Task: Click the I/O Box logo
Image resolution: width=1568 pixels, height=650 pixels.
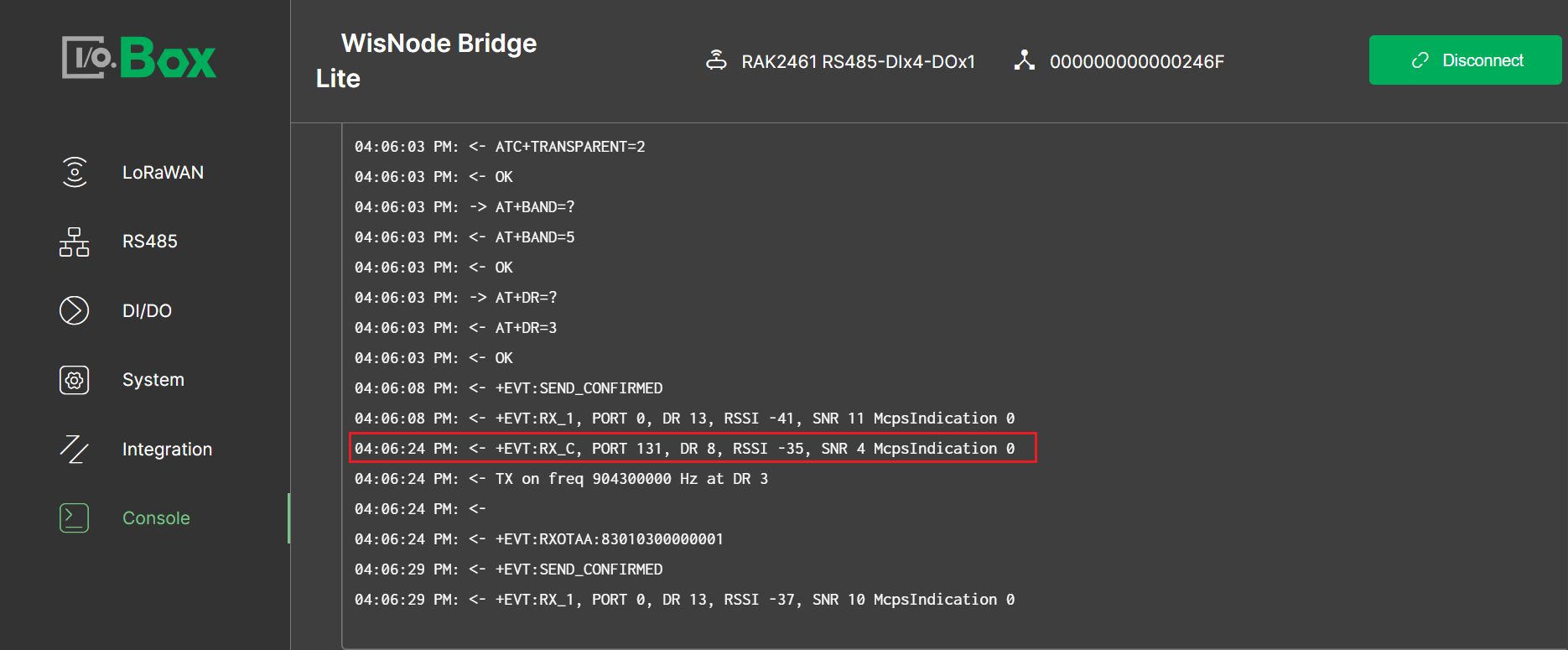Action: (x=138, y=57)
